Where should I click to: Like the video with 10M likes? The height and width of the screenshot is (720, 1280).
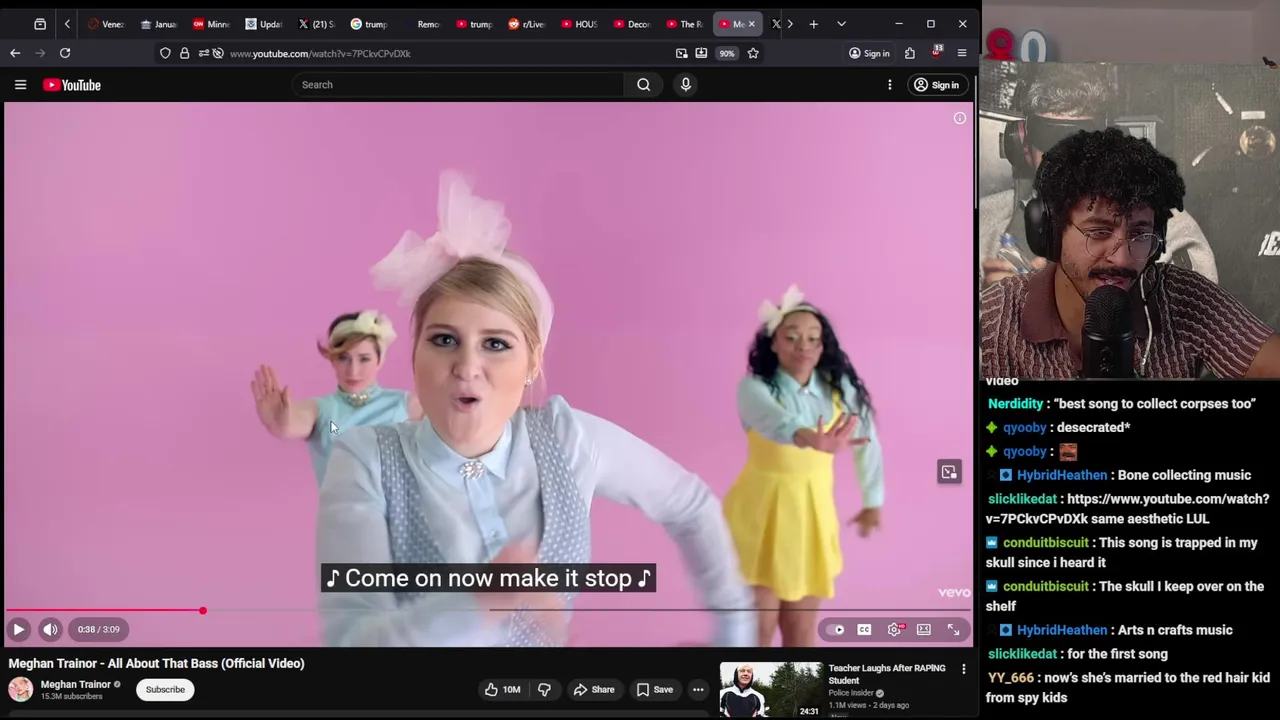503,689
